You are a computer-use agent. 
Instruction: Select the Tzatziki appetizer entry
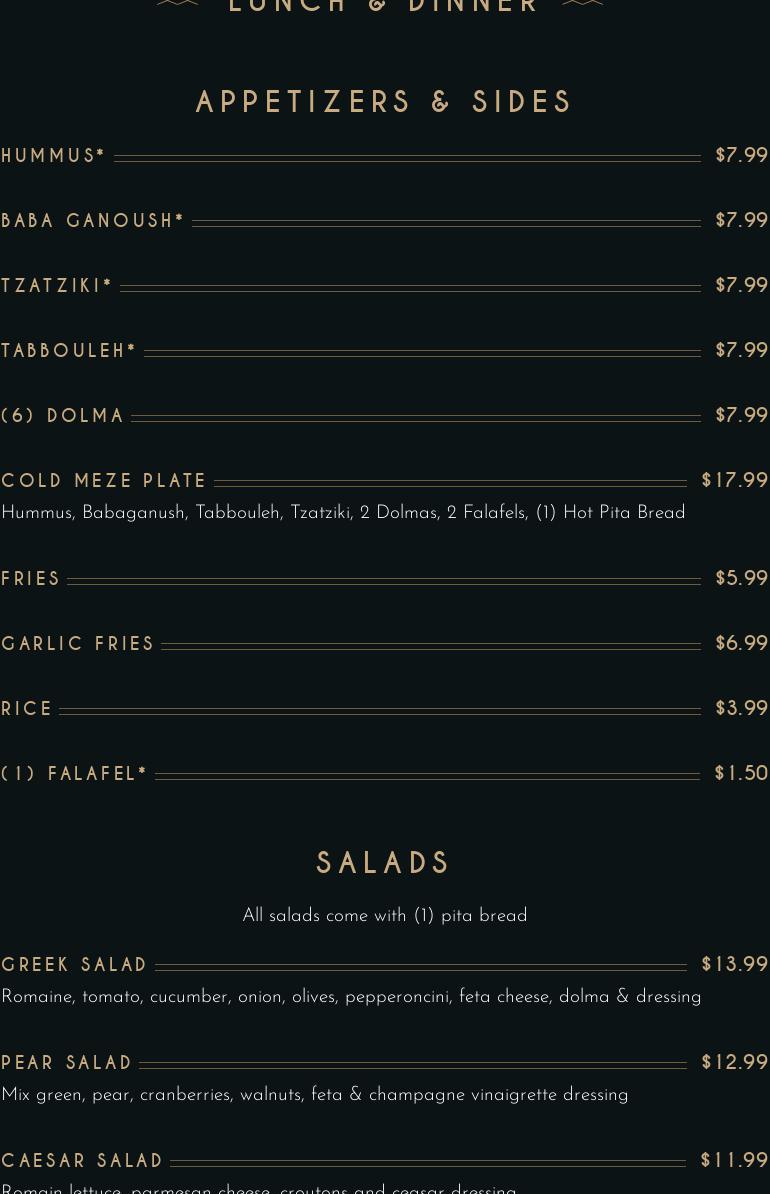(x=56, y=286)
